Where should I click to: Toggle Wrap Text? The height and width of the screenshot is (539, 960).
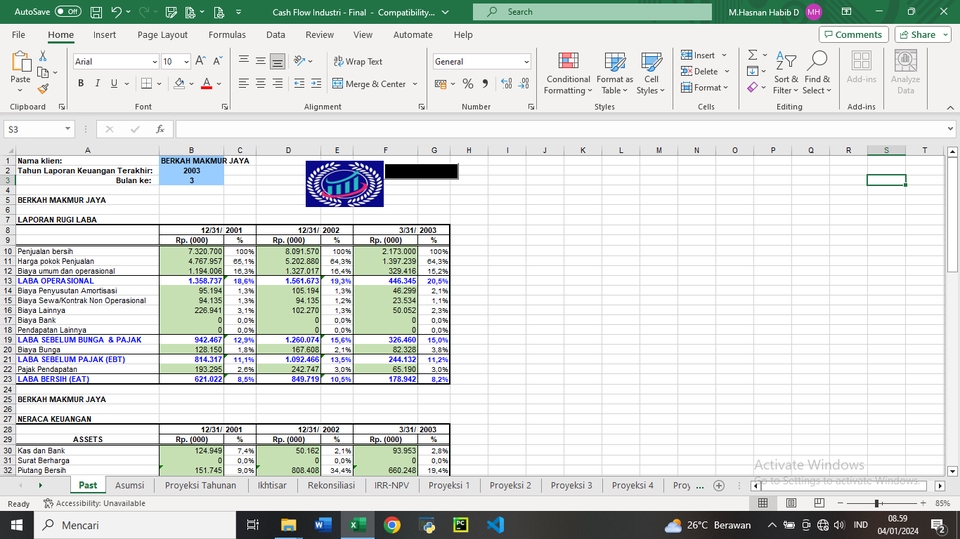pos(358,61)
